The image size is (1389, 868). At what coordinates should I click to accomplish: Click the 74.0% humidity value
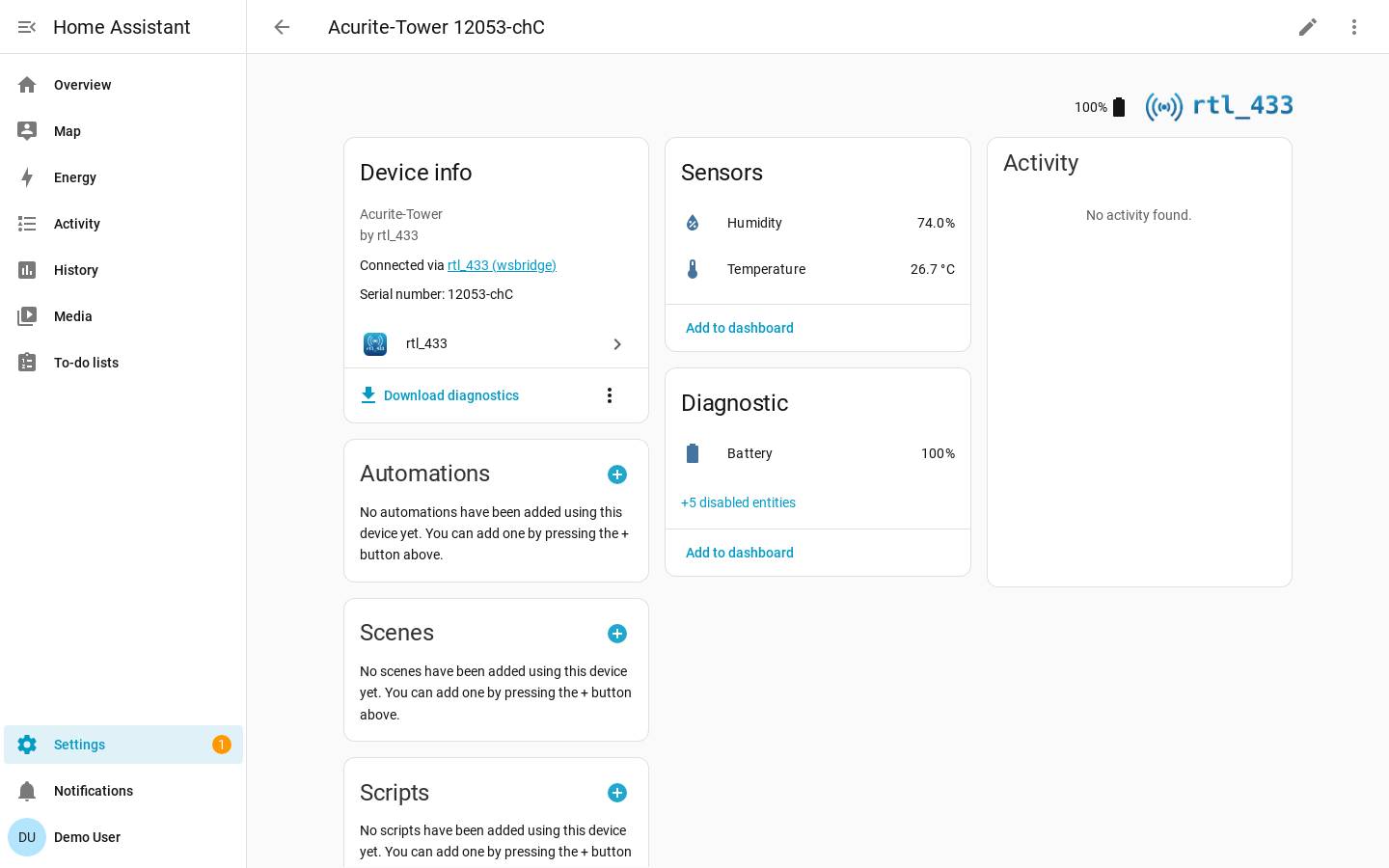(936, 223)
